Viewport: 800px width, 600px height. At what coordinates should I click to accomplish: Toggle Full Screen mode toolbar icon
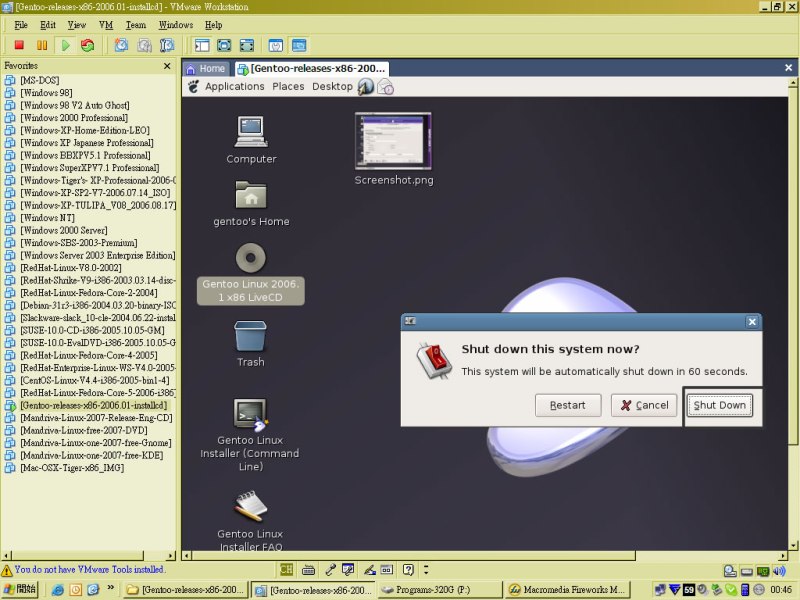click(x=247, y=45)
